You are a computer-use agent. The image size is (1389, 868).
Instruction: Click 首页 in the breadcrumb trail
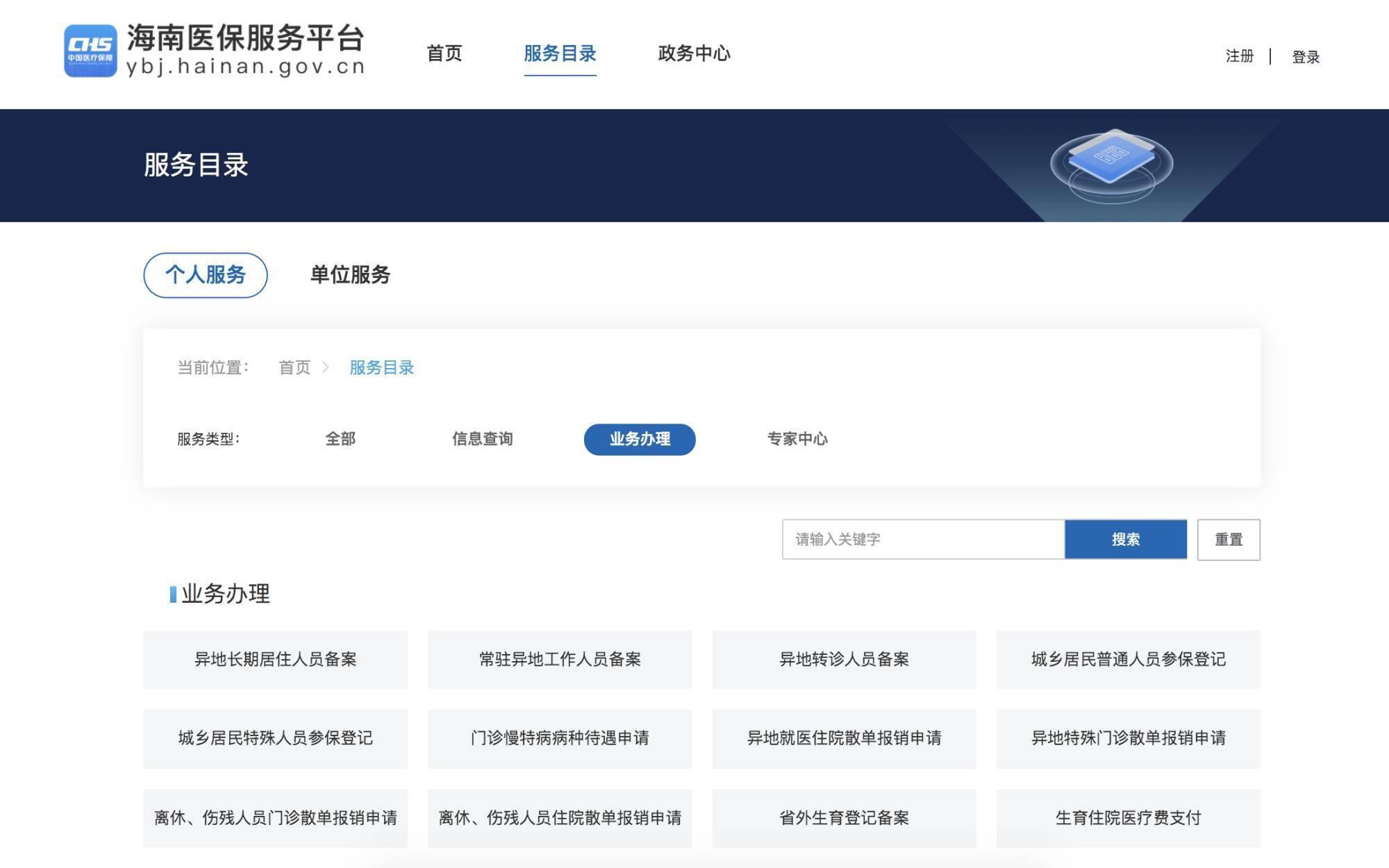[x=294, y=367]
